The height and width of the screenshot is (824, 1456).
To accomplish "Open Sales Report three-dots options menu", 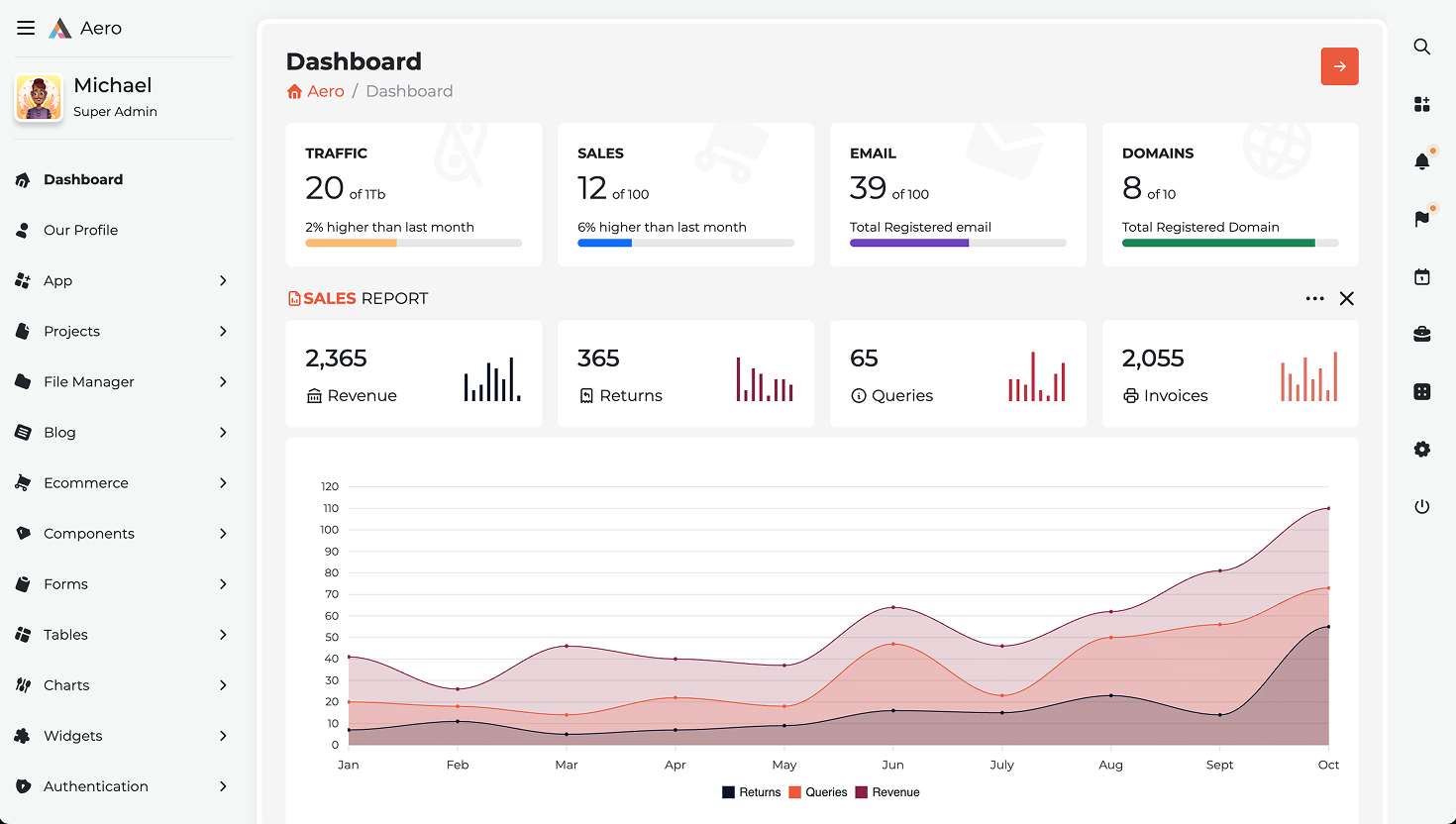I will tap(1314, 298).
